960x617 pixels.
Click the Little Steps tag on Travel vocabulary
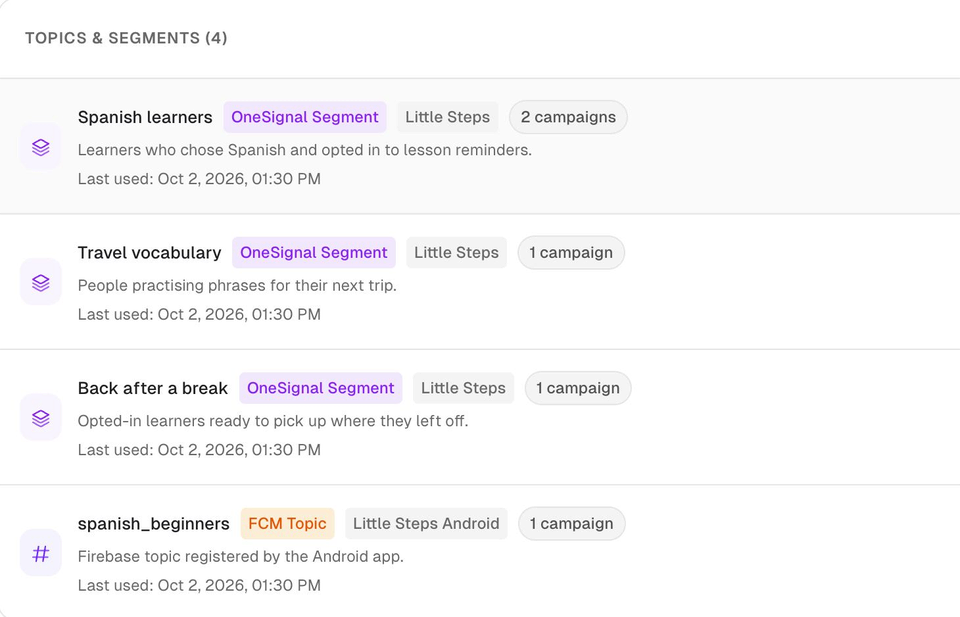[x=456, y=253]
